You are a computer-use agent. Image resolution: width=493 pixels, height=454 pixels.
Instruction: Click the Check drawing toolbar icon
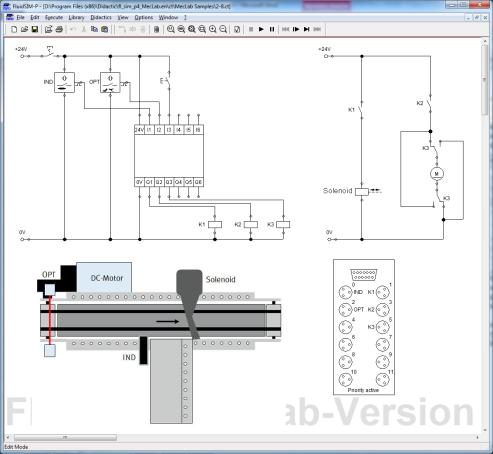[237, 29]
